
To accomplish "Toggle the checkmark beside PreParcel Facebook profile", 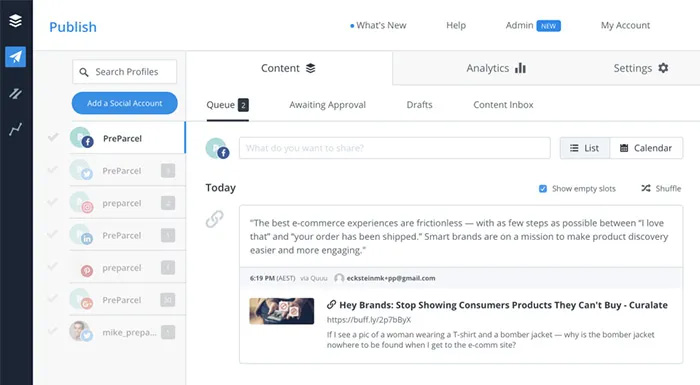I will [53, 137].
